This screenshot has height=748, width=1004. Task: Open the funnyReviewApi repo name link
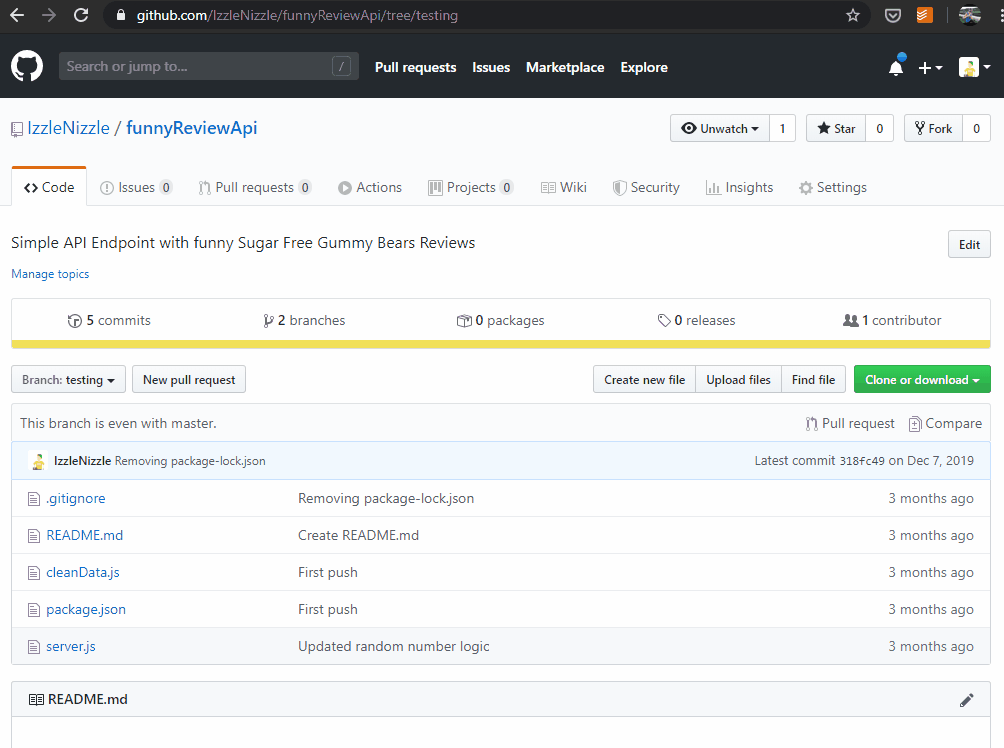[x=191, y=128]
